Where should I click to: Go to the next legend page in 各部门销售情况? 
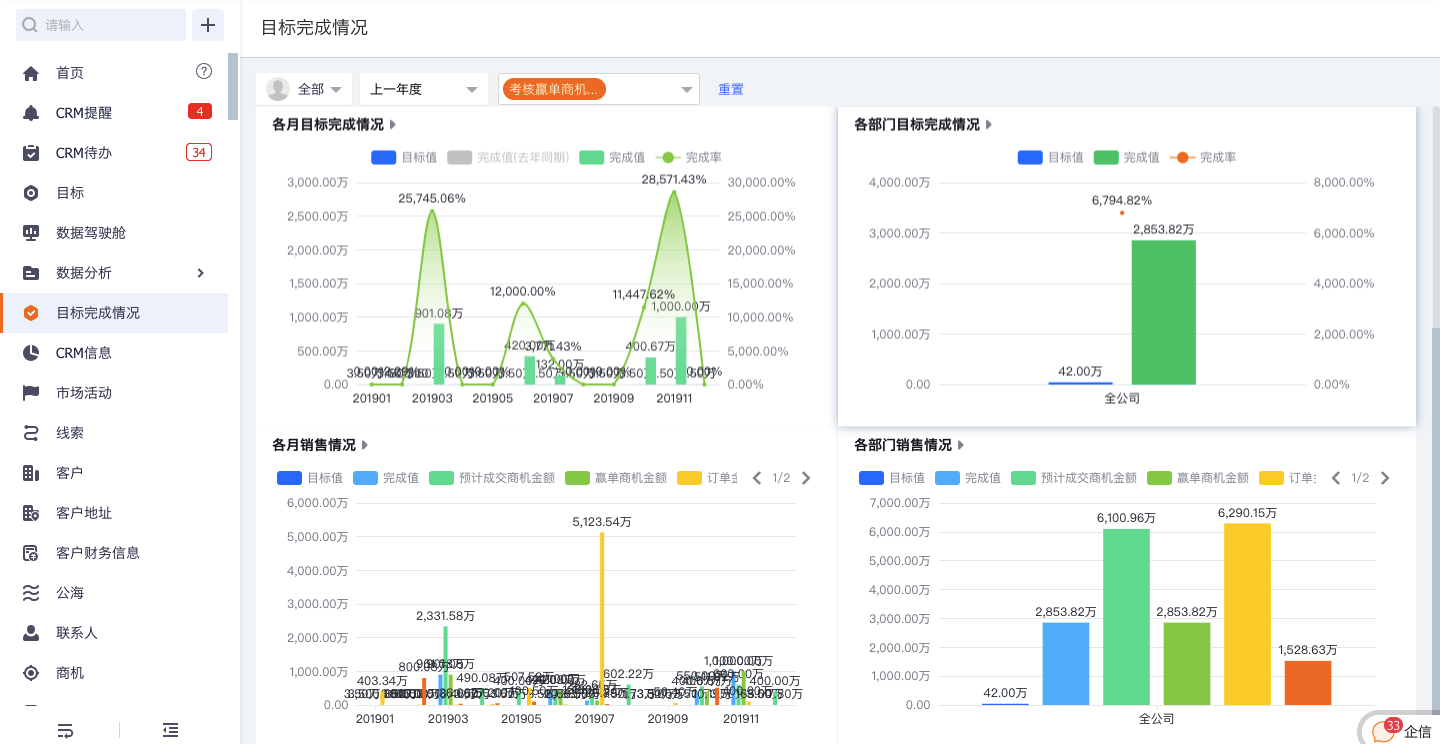pyautogui.click(x=1385, y=478)
